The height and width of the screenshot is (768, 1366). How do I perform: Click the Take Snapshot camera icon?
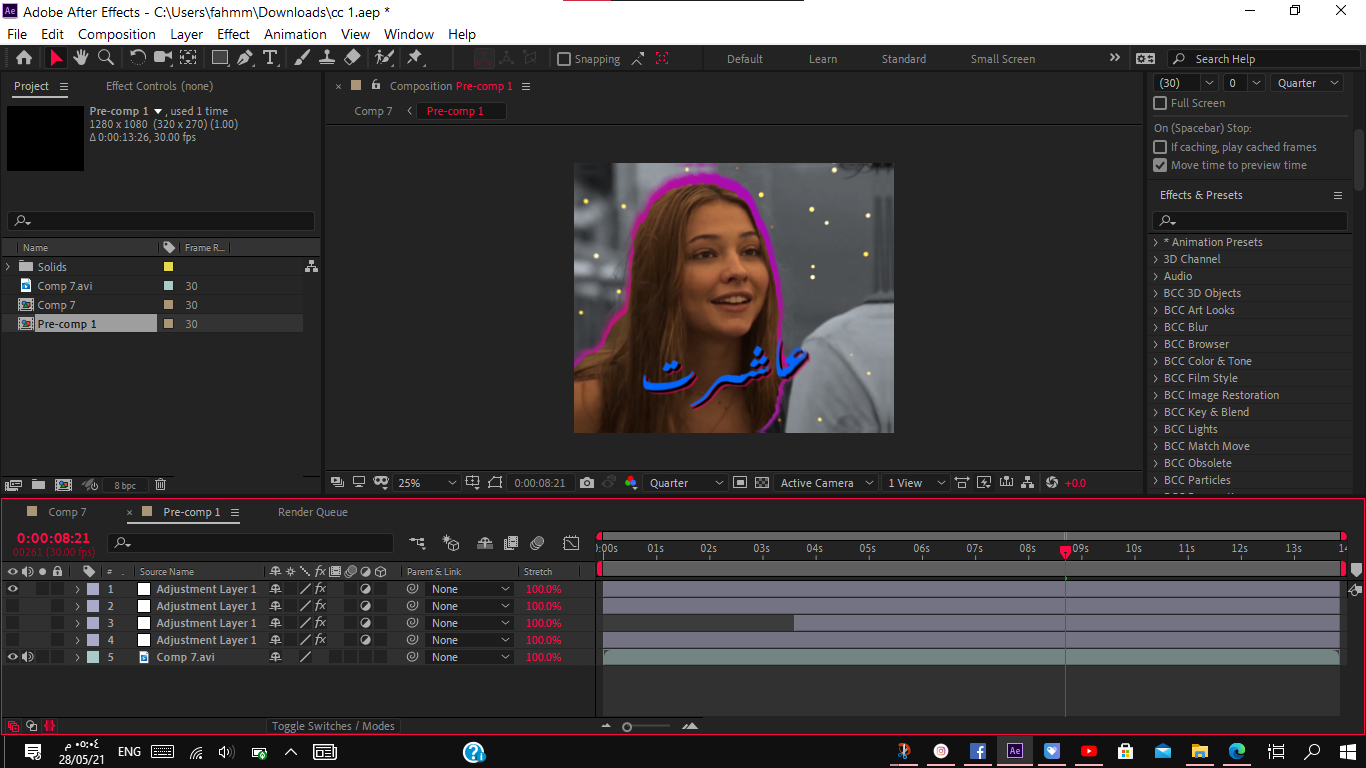[x=587, y=483]
